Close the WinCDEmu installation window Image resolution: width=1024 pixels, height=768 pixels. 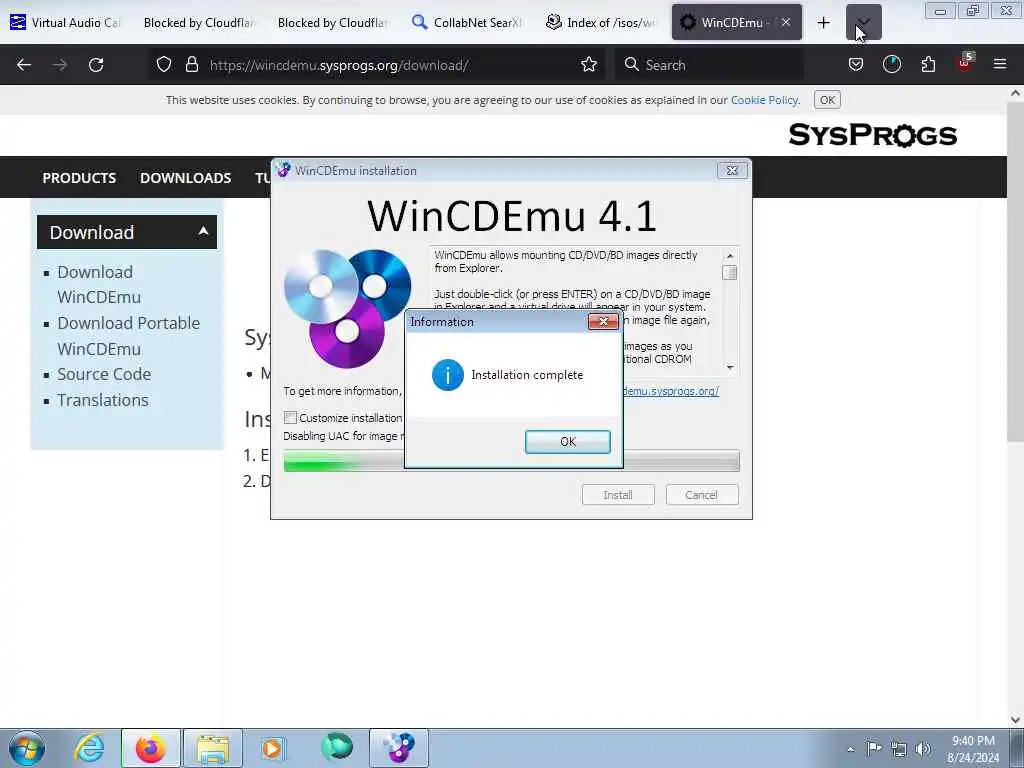pyautogui.click(x=732, y=170)
